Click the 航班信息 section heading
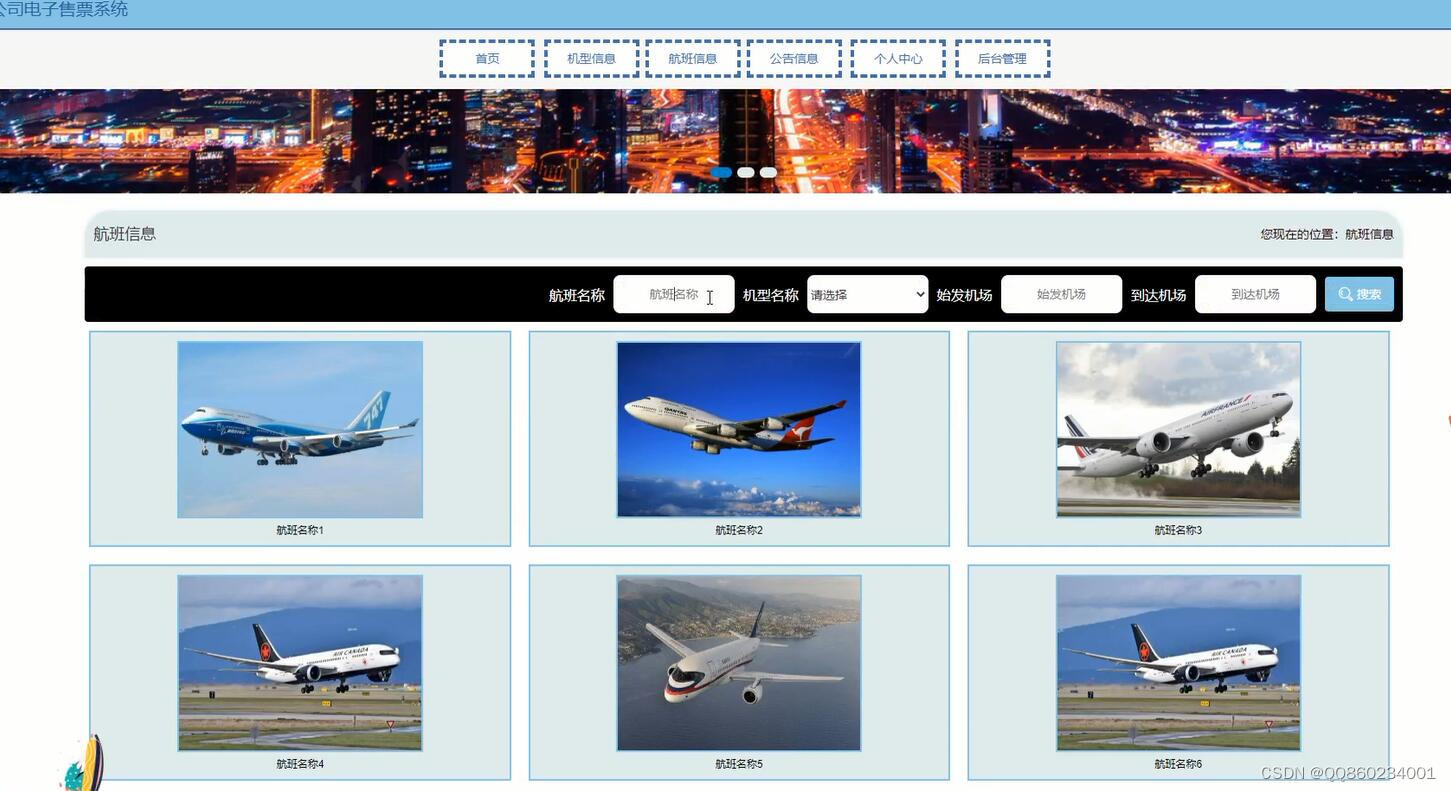The height and width of the screenshot is (791, 1451). pos(125,234)
